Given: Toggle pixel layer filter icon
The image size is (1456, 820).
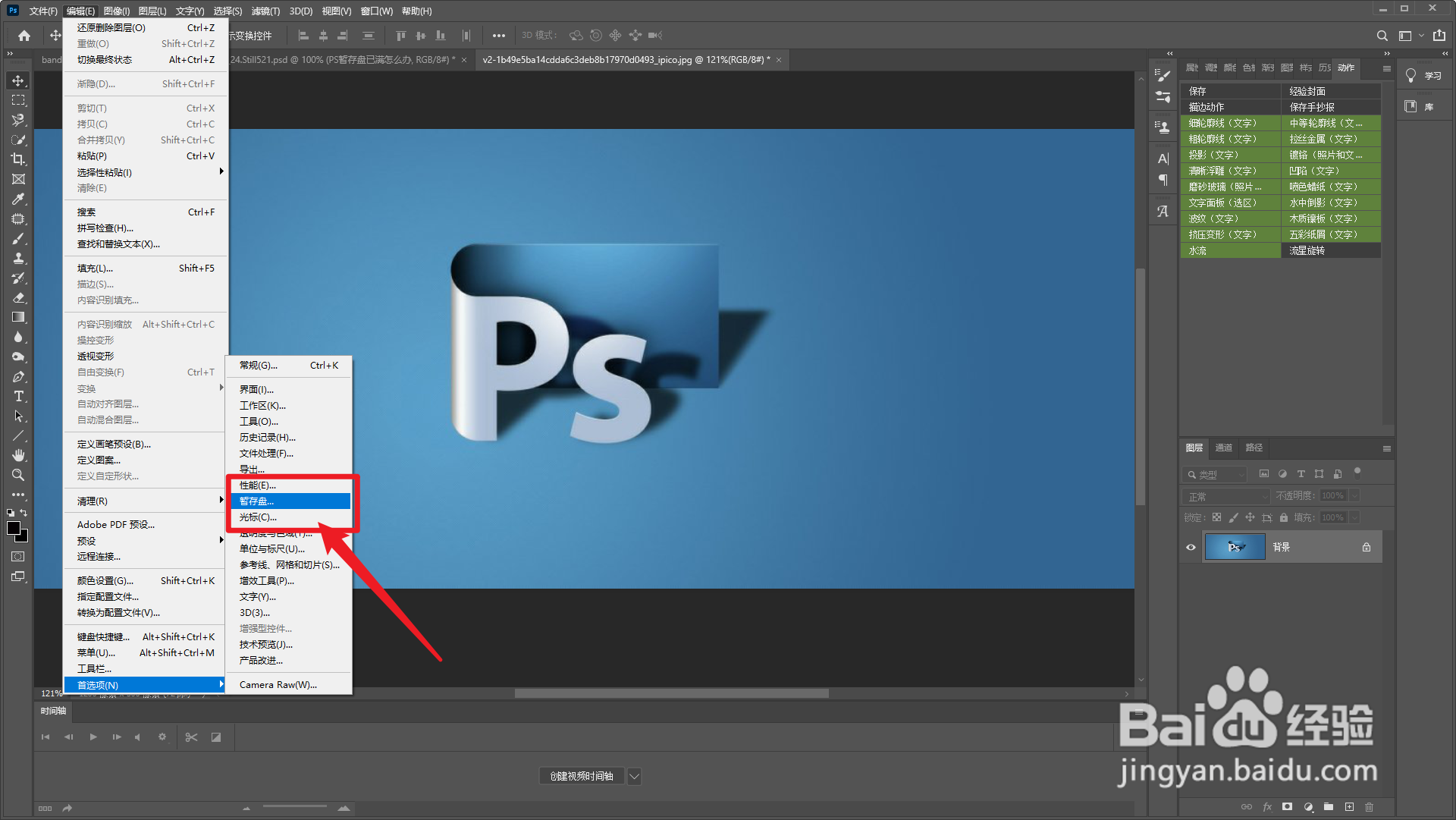Looking at the screenshot, I should pos(1263,474).
